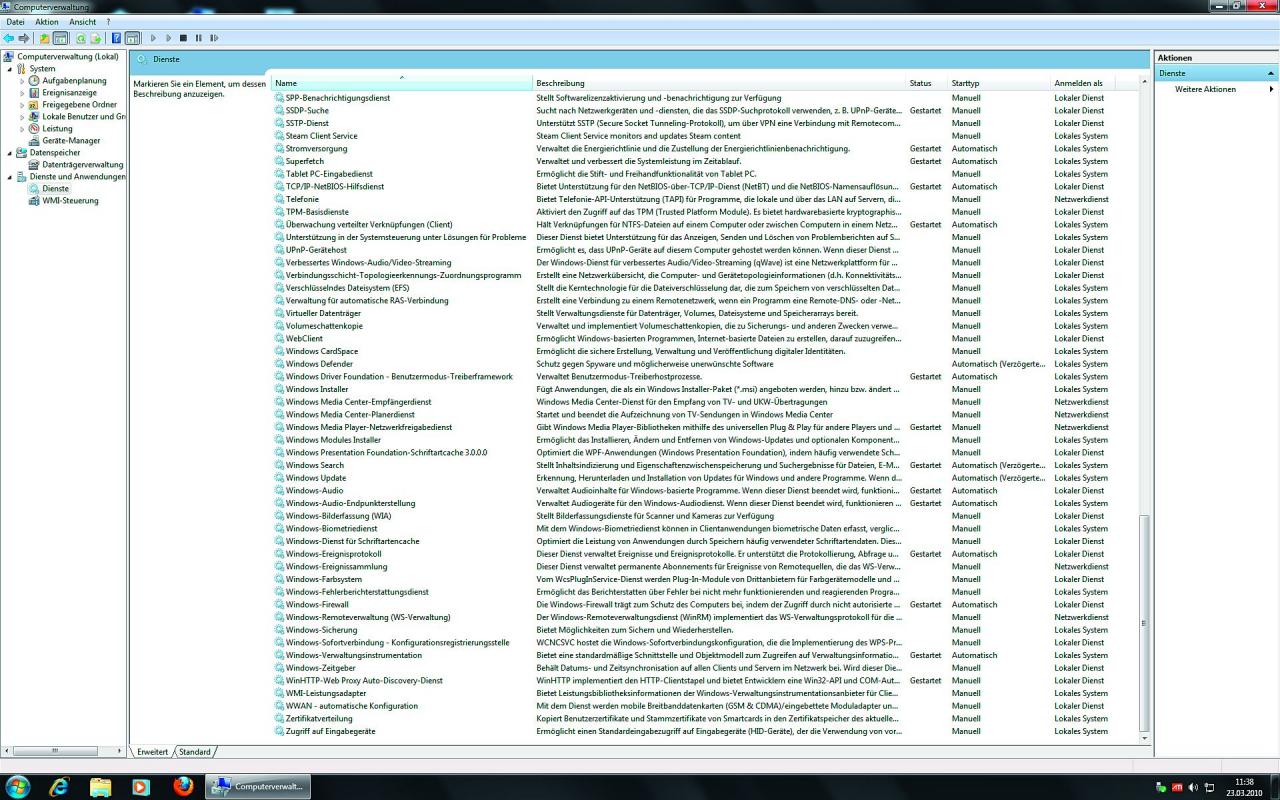
Task: Open the Windows Start button
Action: point(17,786)
